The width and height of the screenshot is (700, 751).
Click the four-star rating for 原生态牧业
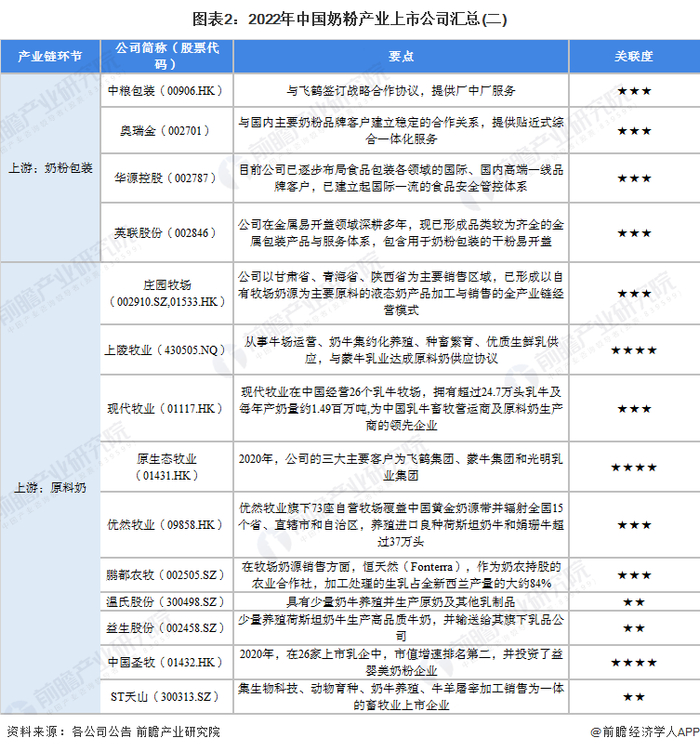pyautogui.click(x=634, y=467)
